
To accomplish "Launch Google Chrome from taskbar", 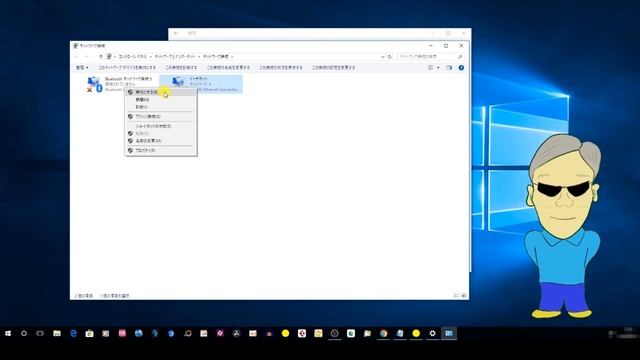I will click(x=383, y=333).
